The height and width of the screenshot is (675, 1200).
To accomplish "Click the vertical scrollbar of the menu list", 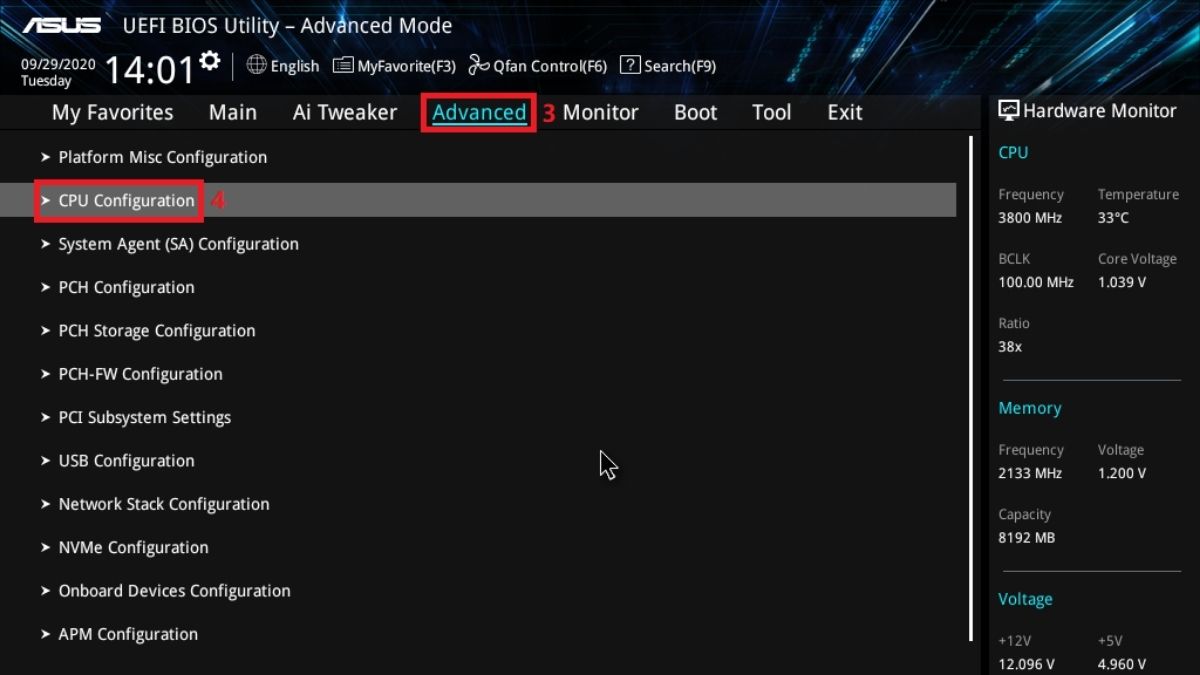I will (970, 388).
